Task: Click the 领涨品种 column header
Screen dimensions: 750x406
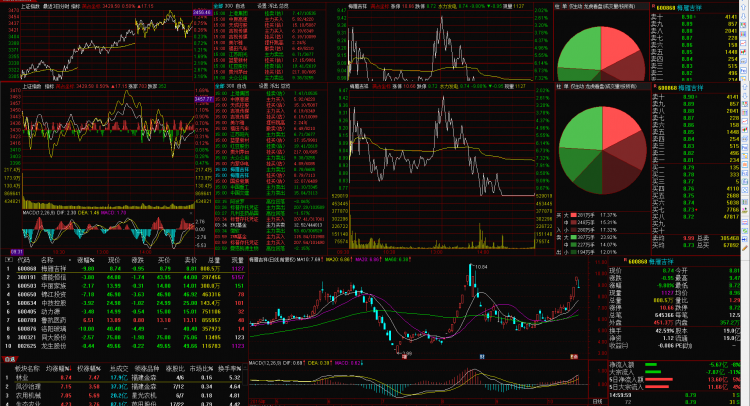Action: coord(146,369)
